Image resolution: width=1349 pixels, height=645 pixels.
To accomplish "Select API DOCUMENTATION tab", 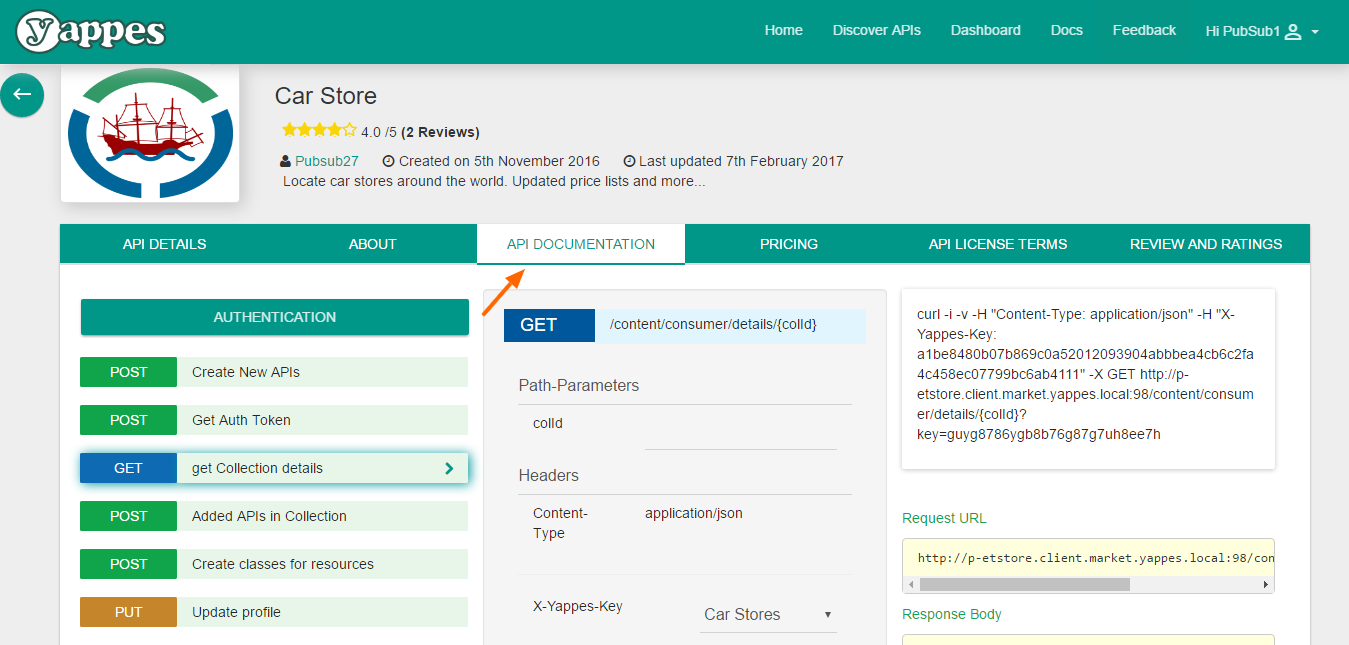I will pyautogui.click(x=581, y=244).
